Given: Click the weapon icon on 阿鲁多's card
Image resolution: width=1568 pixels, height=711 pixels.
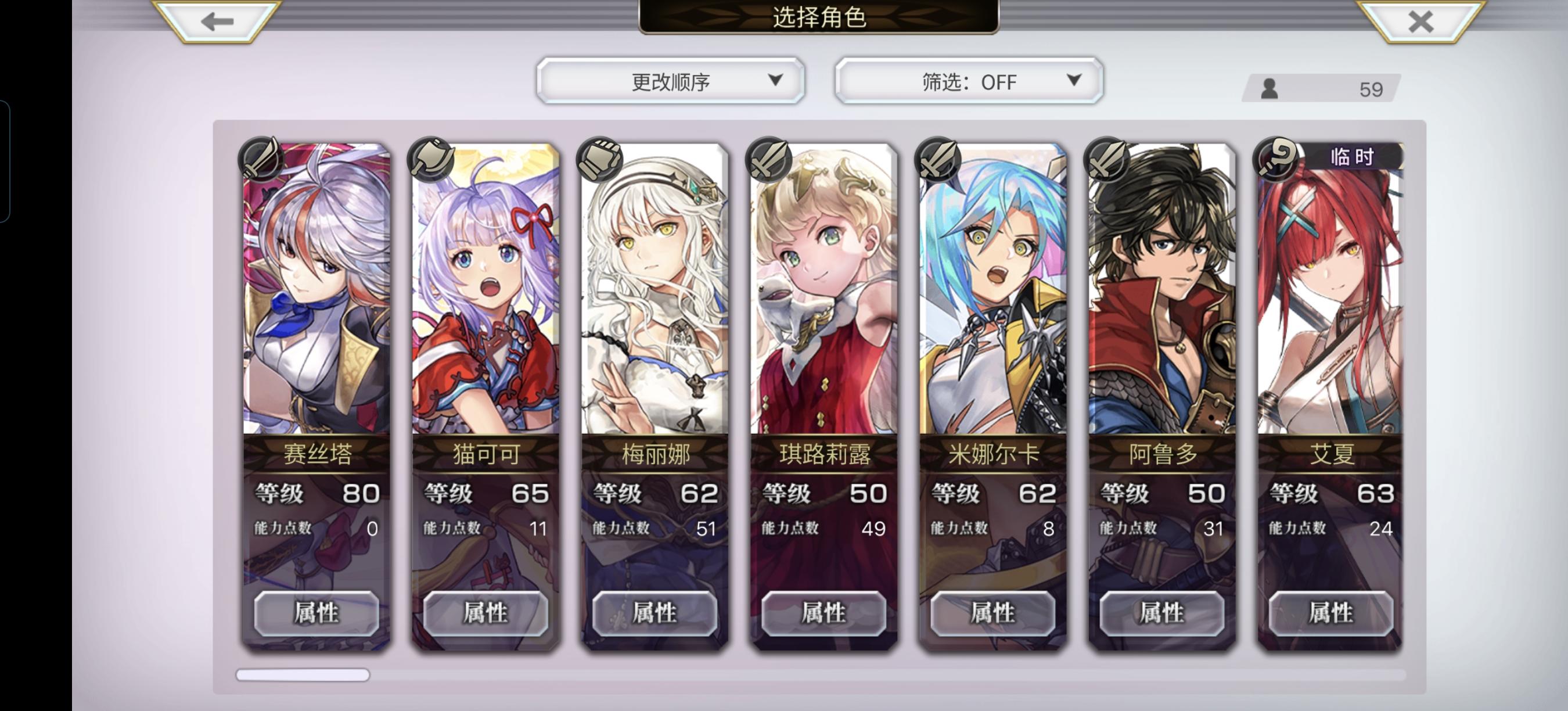Looking at the screenshot, I should (1107, 160).
